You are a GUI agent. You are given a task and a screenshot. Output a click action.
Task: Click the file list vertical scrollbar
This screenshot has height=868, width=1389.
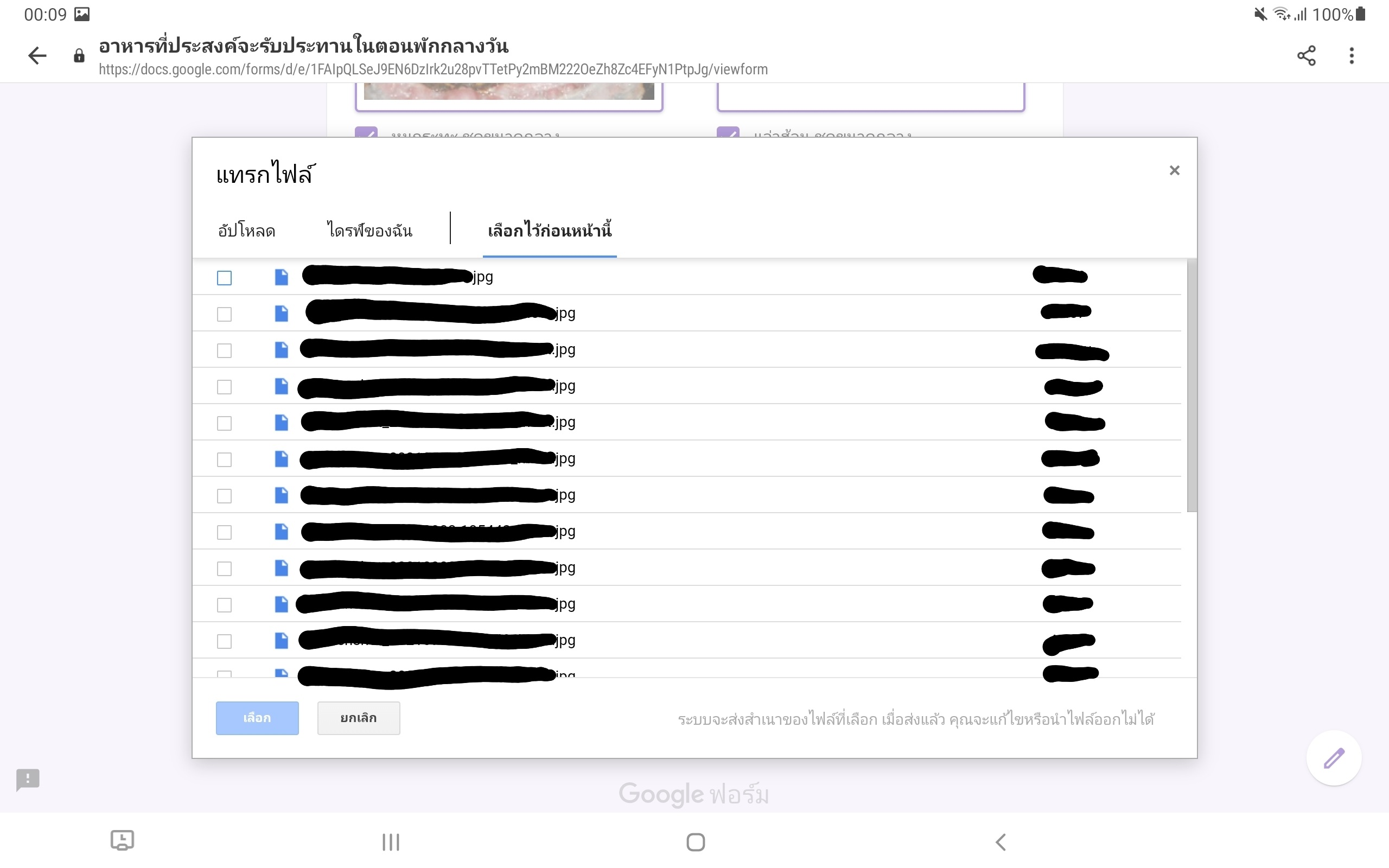tap(1192, 385)
